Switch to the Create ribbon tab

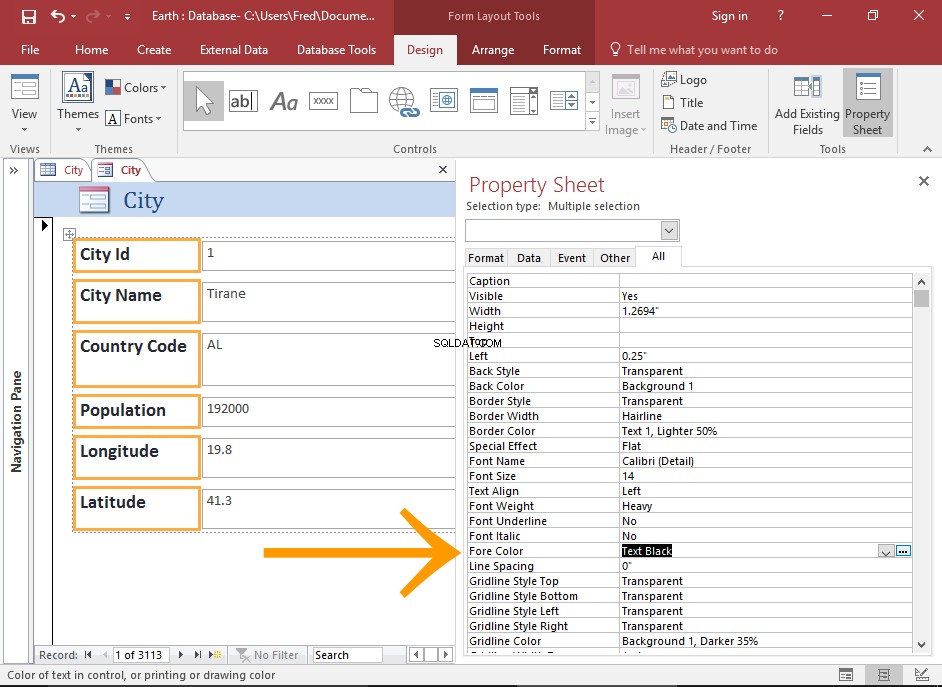coord(154,50)
